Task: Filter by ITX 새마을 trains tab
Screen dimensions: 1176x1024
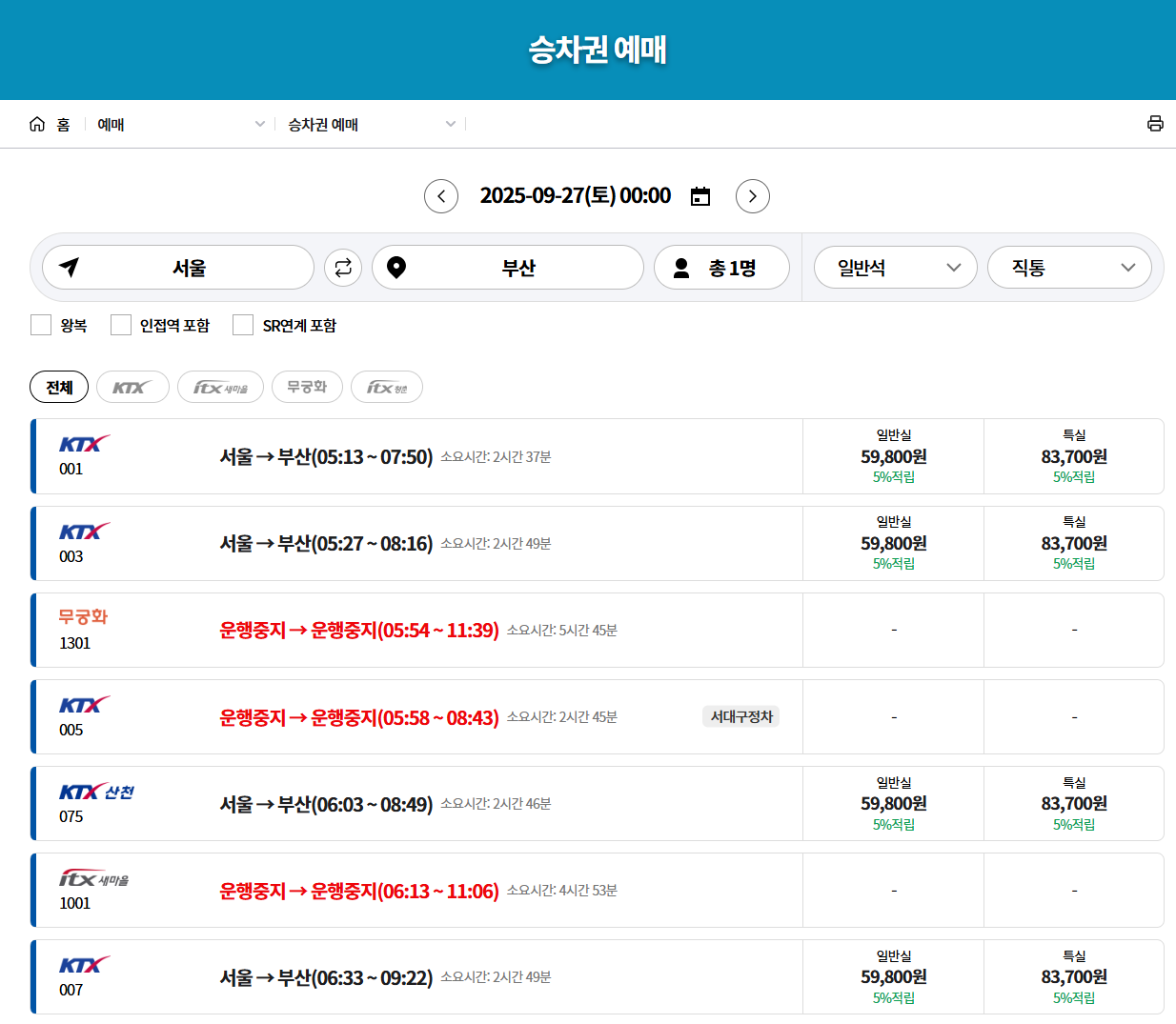Action: [220, 387]
